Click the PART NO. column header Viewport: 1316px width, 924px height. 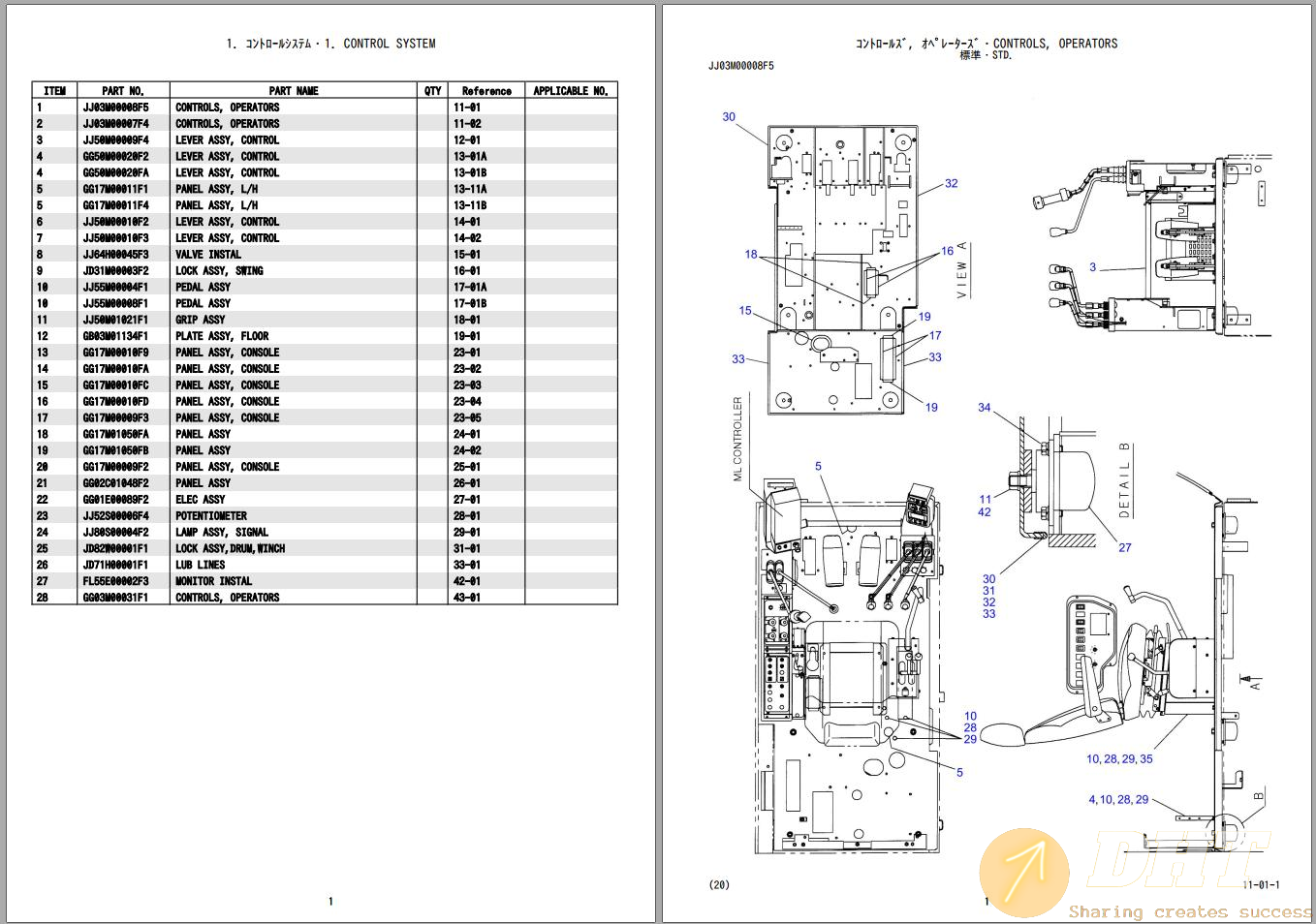(x=123, y=91)
